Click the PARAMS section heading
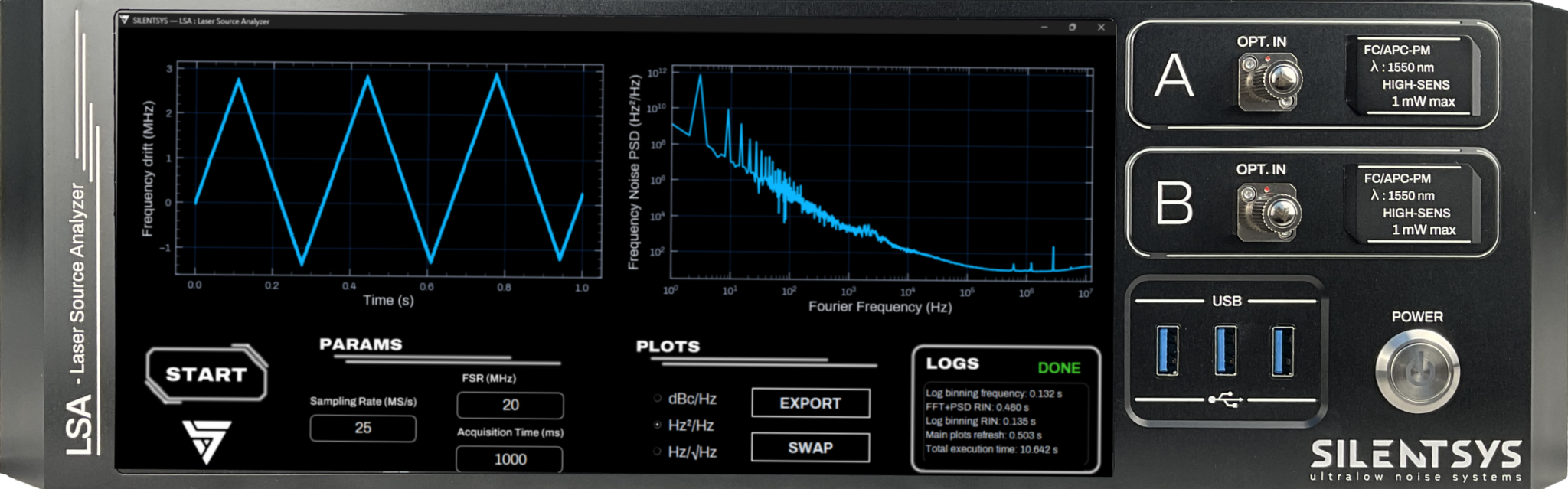The image size is (1568, 489). click(361, 344)
